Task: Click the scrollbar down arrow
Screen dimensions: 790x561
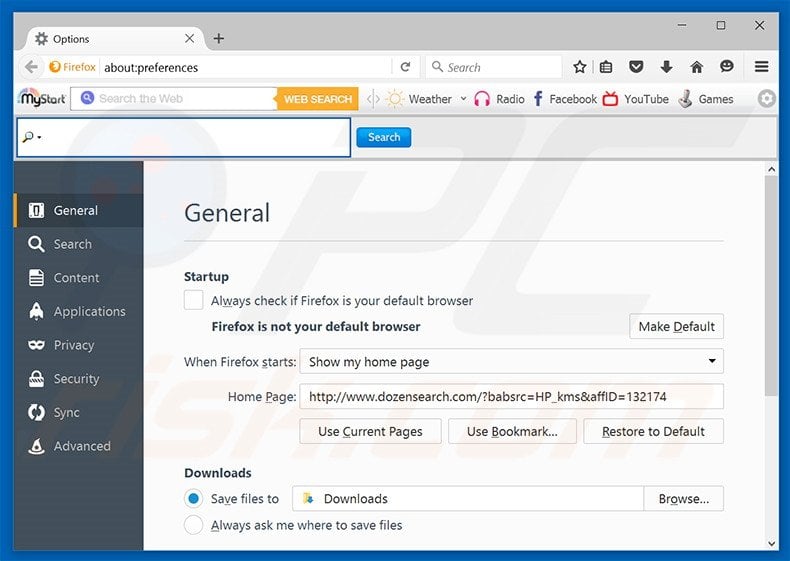Action: coord(771,543)
